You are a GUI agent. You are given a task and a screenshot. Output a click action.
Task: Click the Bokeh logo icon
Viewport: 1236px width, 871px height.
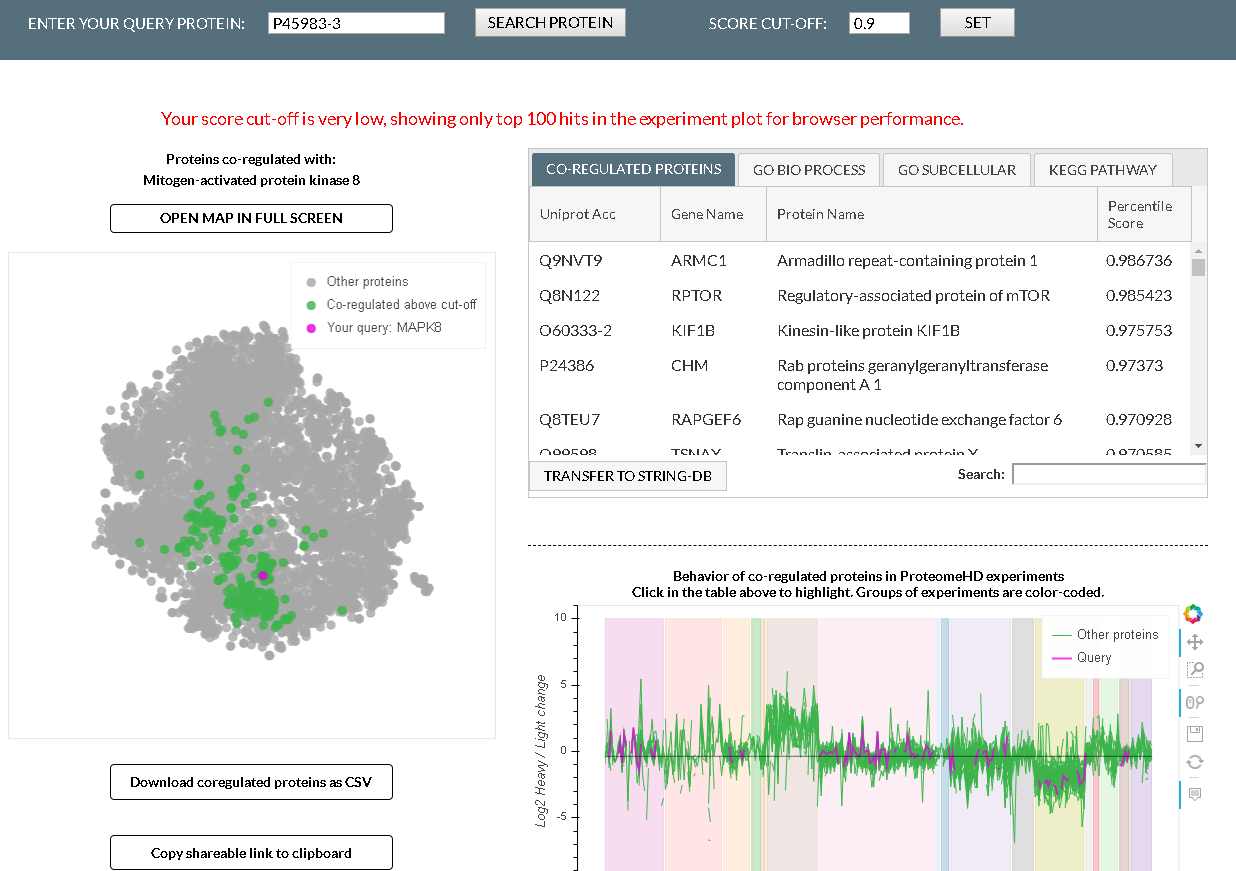tap(1193, 613)
